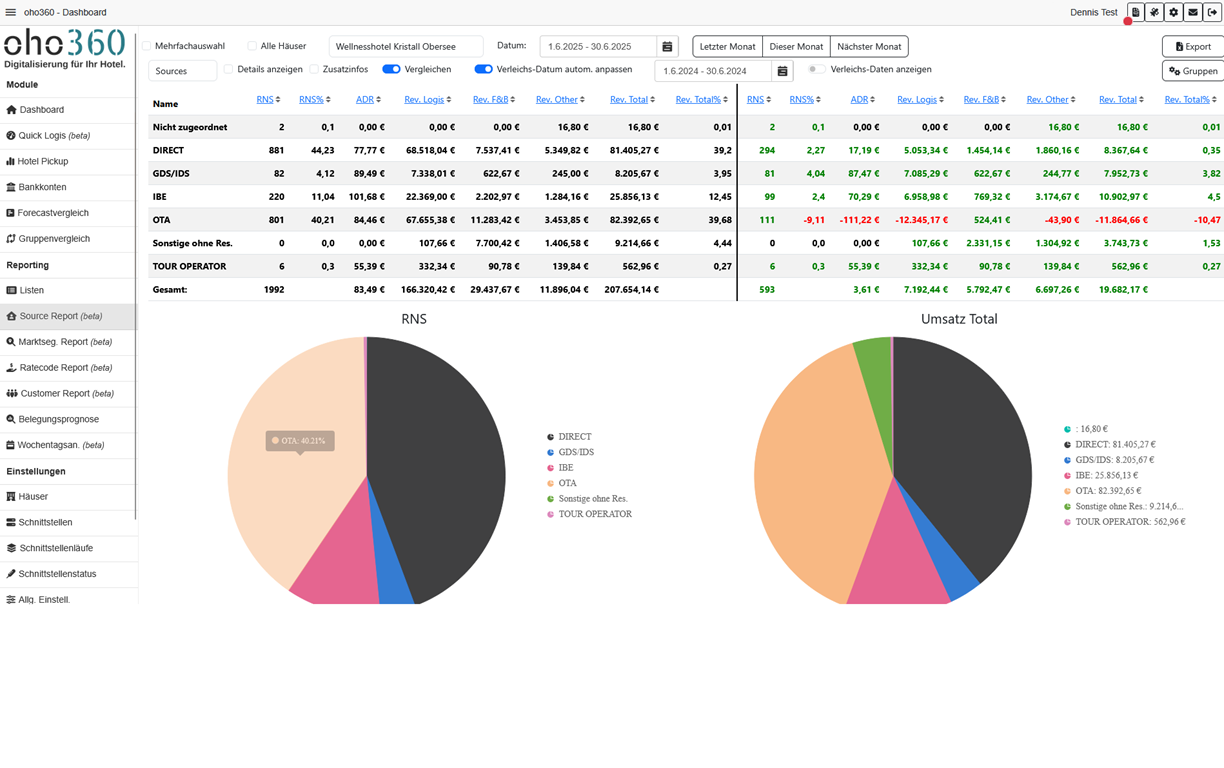Open Schnittstellenläufe in sidebar
Viewport: 1224px width, 768px height.
click(x=67, y=548)
